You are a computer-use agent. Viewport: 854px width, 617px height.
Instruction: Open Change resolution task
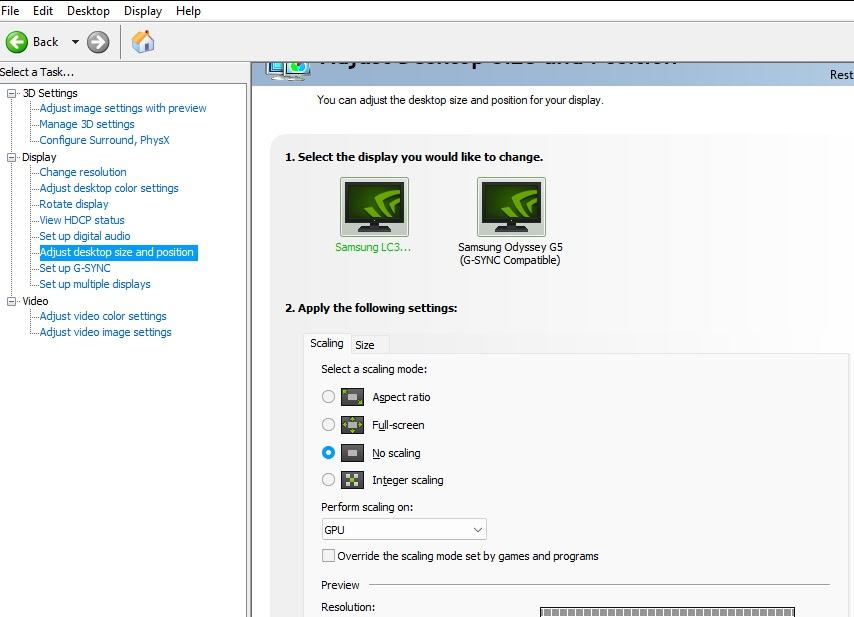(83, 172)
